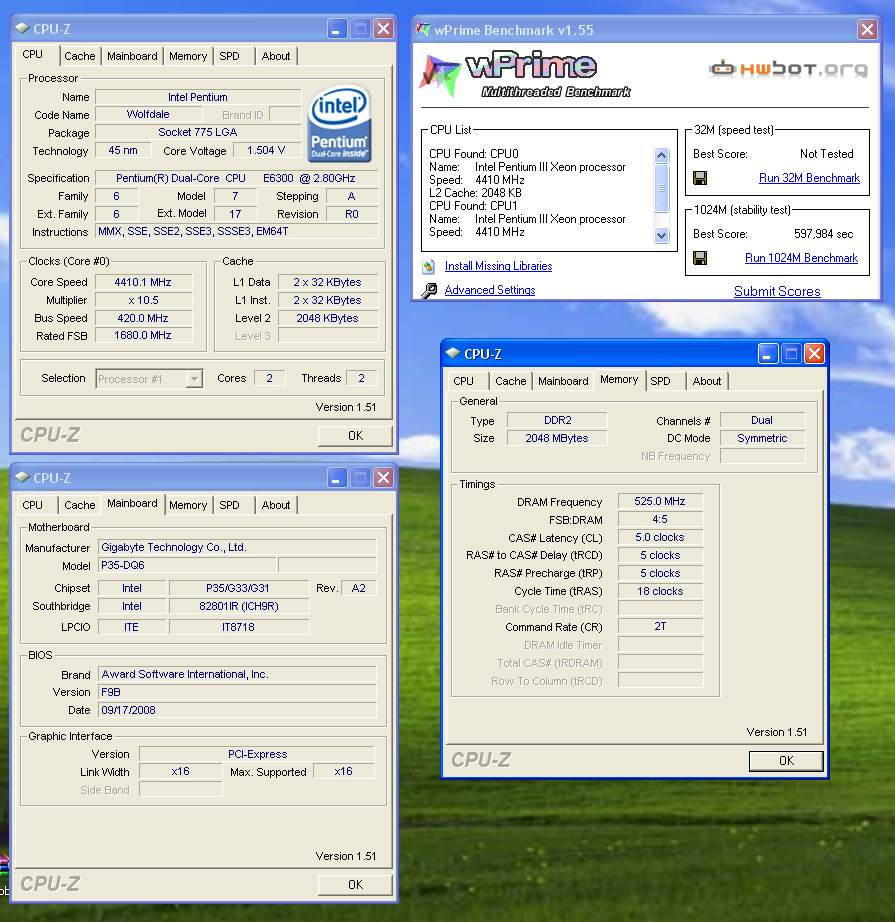
Task: Click the HWBOT.org logo in wPrime
Action: pyautogui.click(x=789, y=69)
